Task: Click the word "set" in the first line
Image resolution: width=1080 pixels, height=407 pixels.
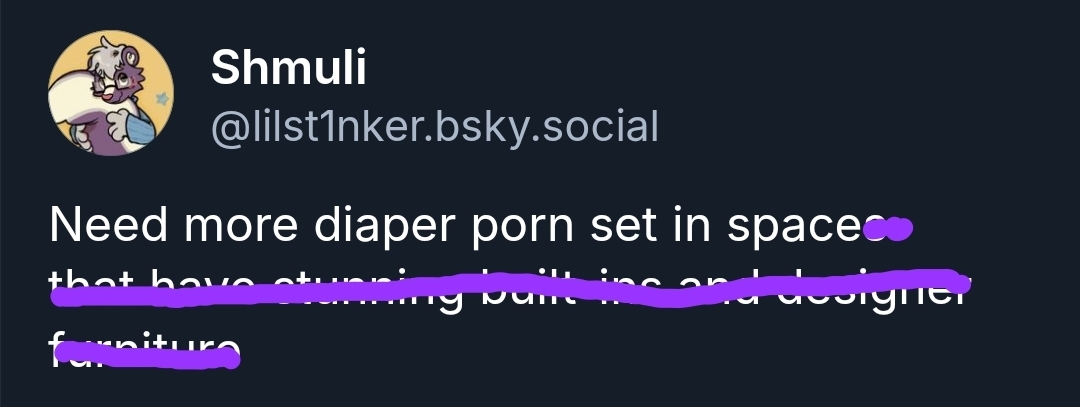Action: coord(624,227)
